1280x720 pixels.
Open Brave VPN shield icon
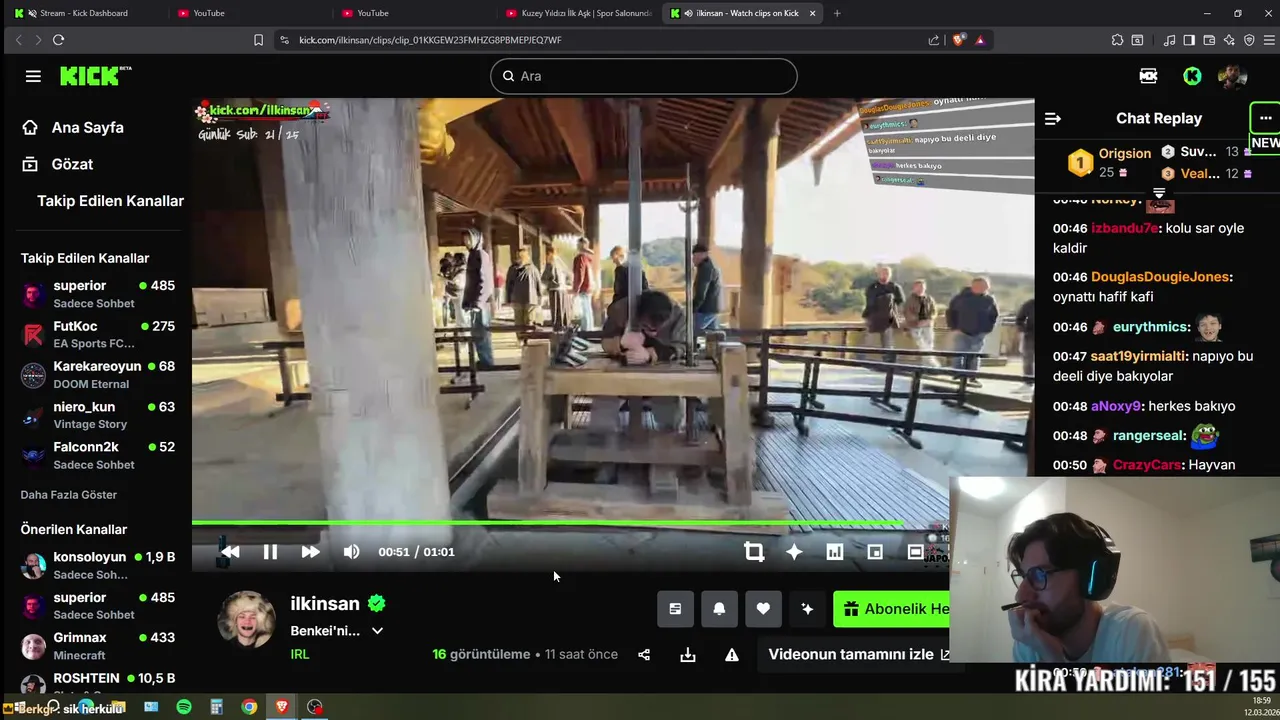(x=1249, y=40)
